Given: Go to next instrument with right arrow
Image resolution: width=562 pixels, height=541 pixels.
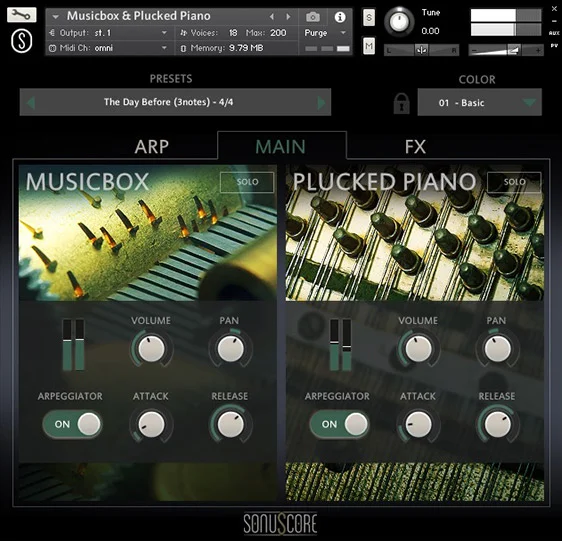Looking at the screenshot, I should coord(288,16).
